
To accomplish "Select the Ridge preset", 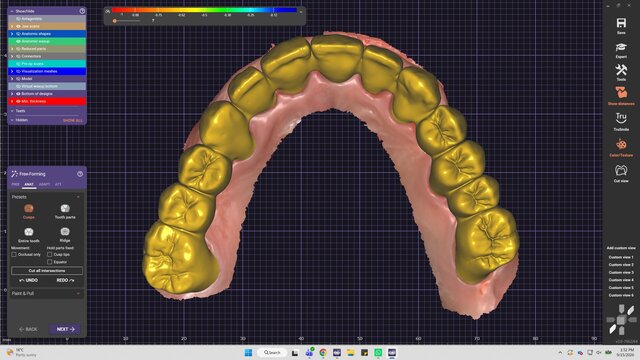I will pyautogui.click(x=65, y=235).
